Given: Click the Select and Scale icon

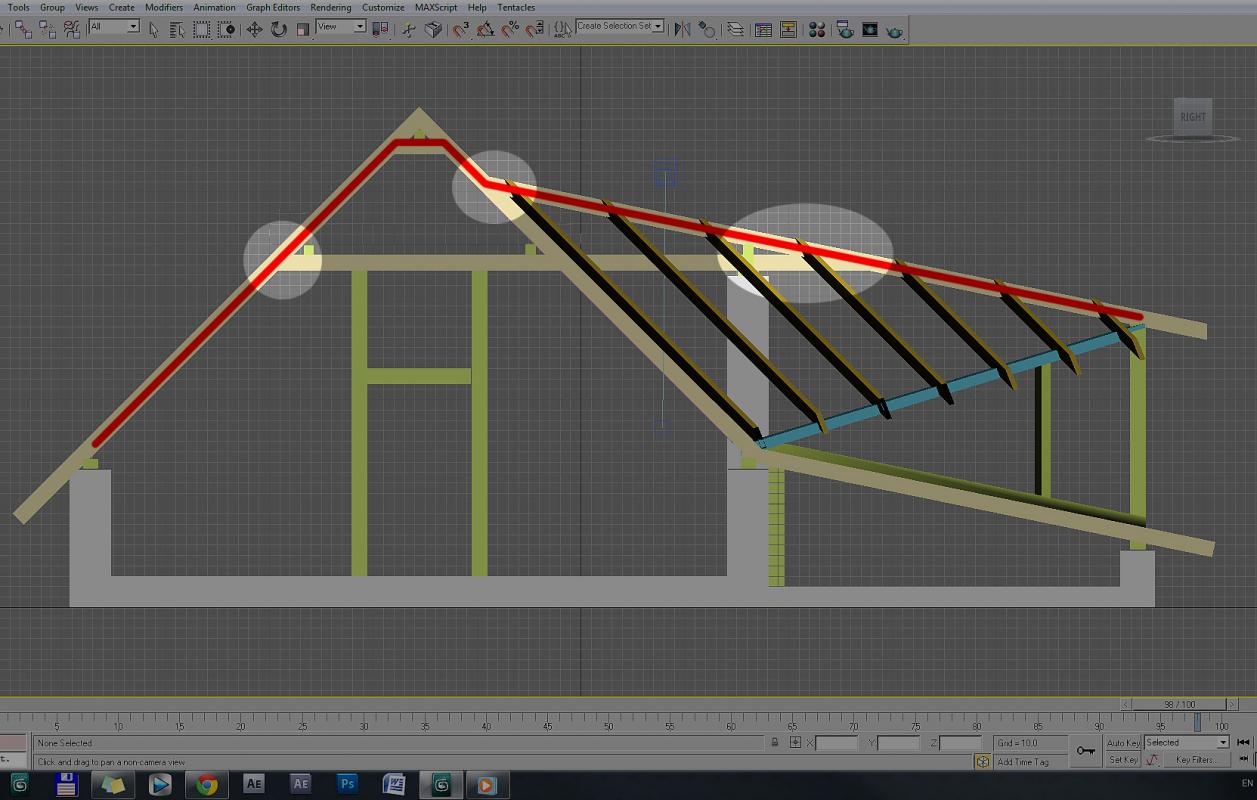Looking at the screenshot, I should (303, 30).
